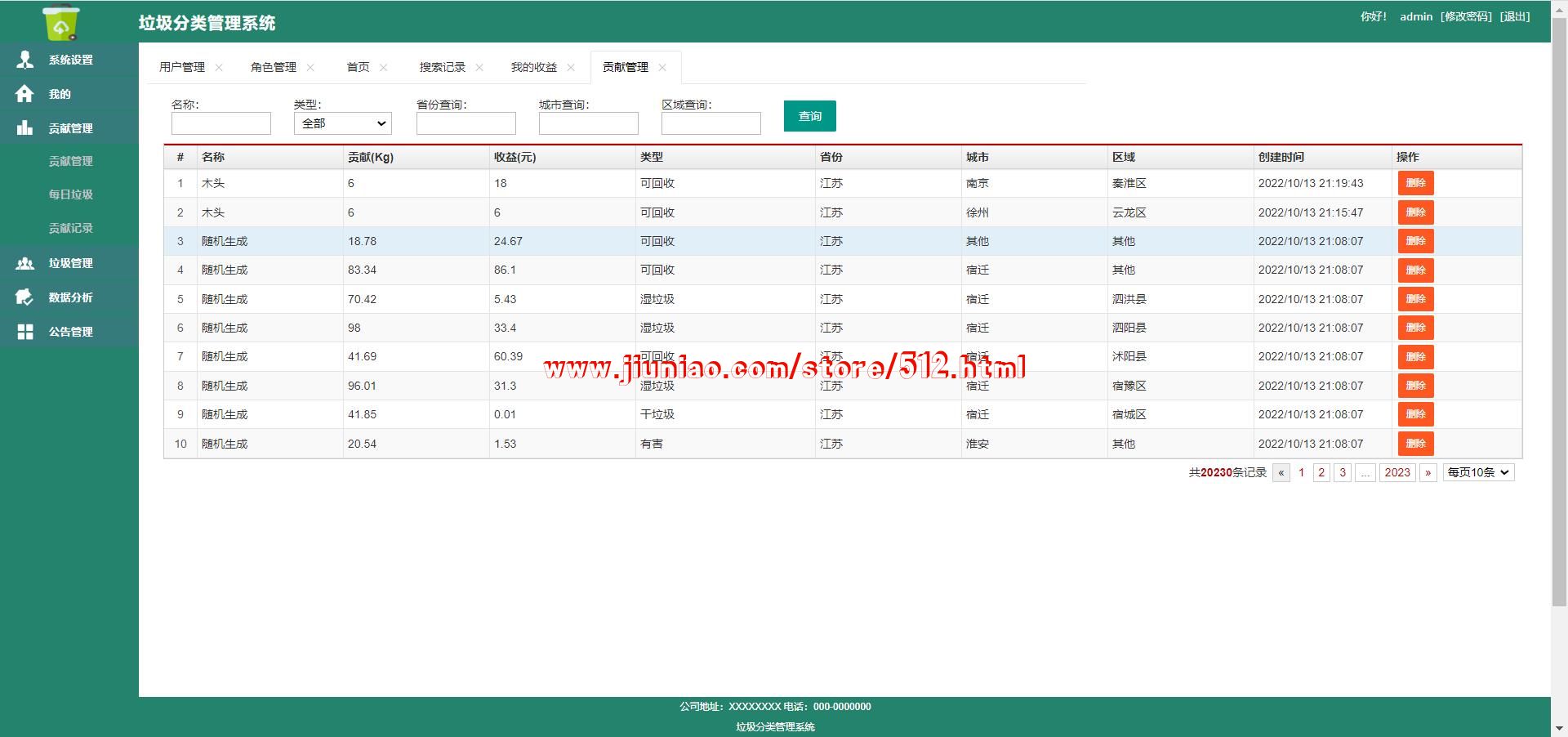Click the green trash bin logo
The width and height of the screenshot is (1568, 737).
pyautogui.click(x=61, y=22)
